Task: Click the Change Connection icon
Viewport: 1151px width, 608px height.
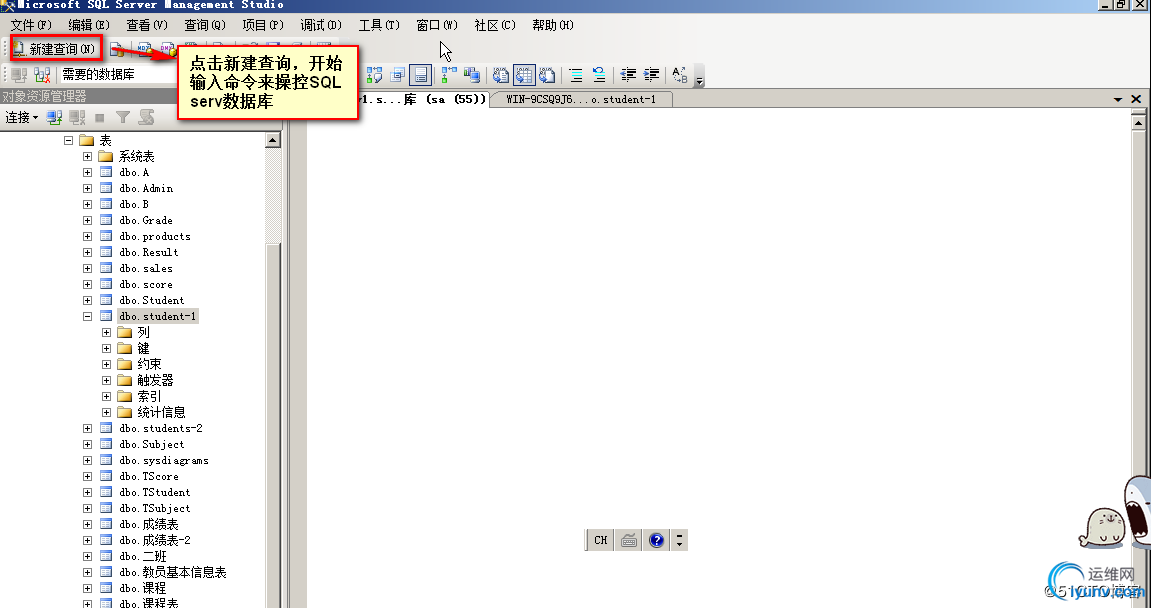Action: [x=42, y=74]
